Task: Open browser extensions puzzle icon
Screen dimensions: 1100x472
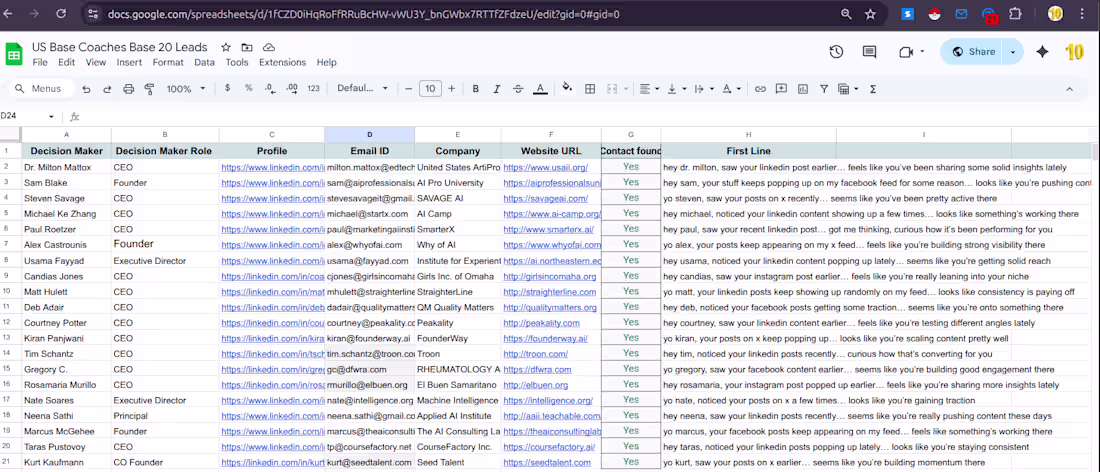Action: click(1014, 14)
